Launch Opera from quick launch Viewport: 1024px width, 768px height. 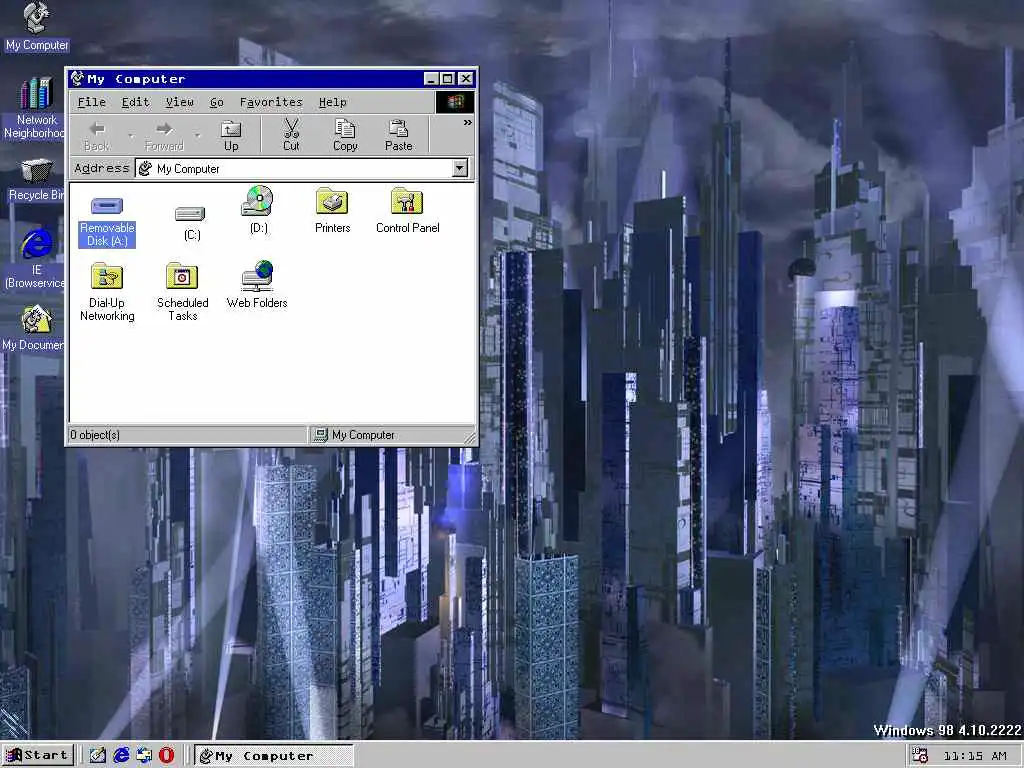[x=167, y=756]
